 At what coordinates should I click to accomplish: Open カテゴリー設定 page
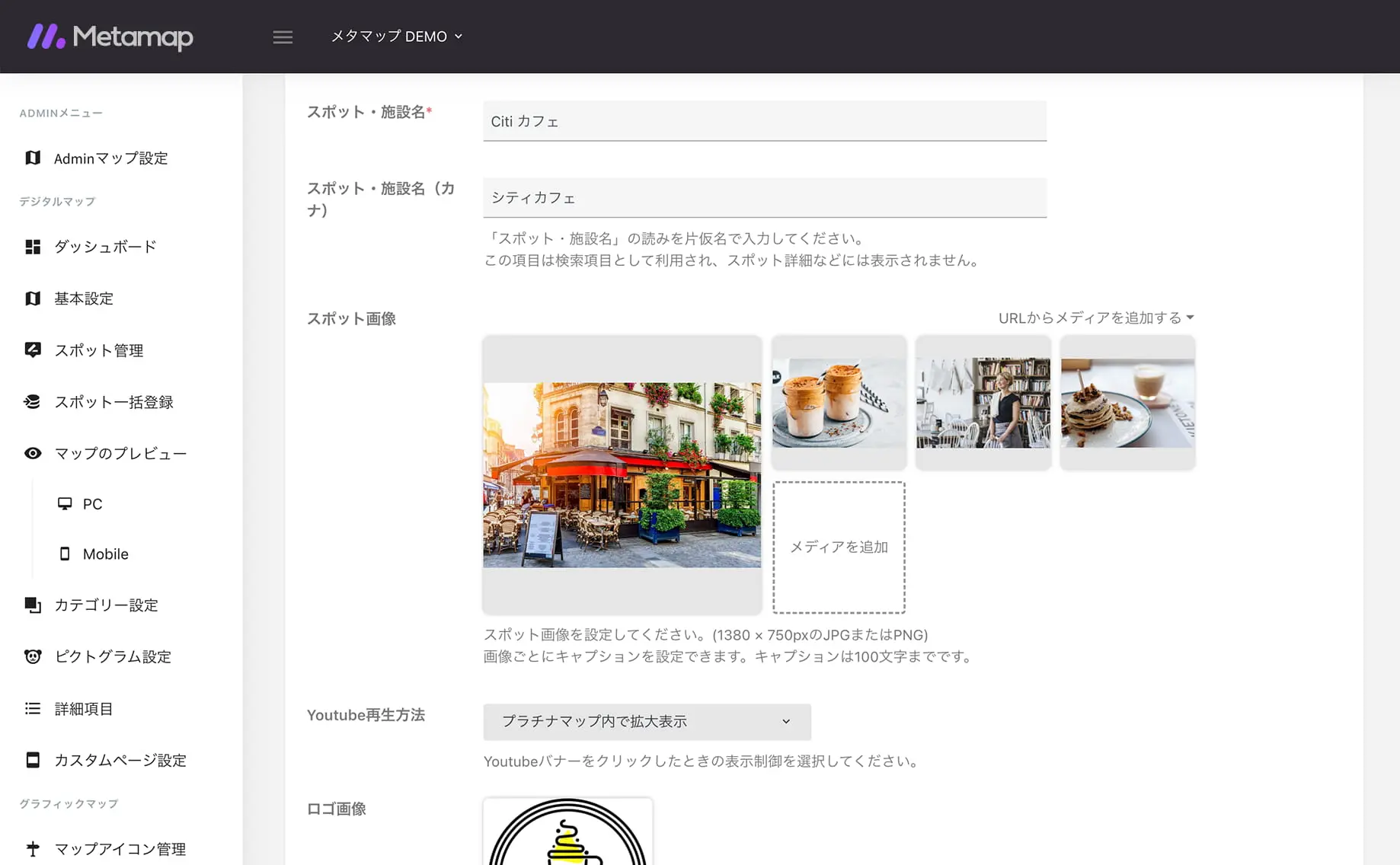pos(107,605)
